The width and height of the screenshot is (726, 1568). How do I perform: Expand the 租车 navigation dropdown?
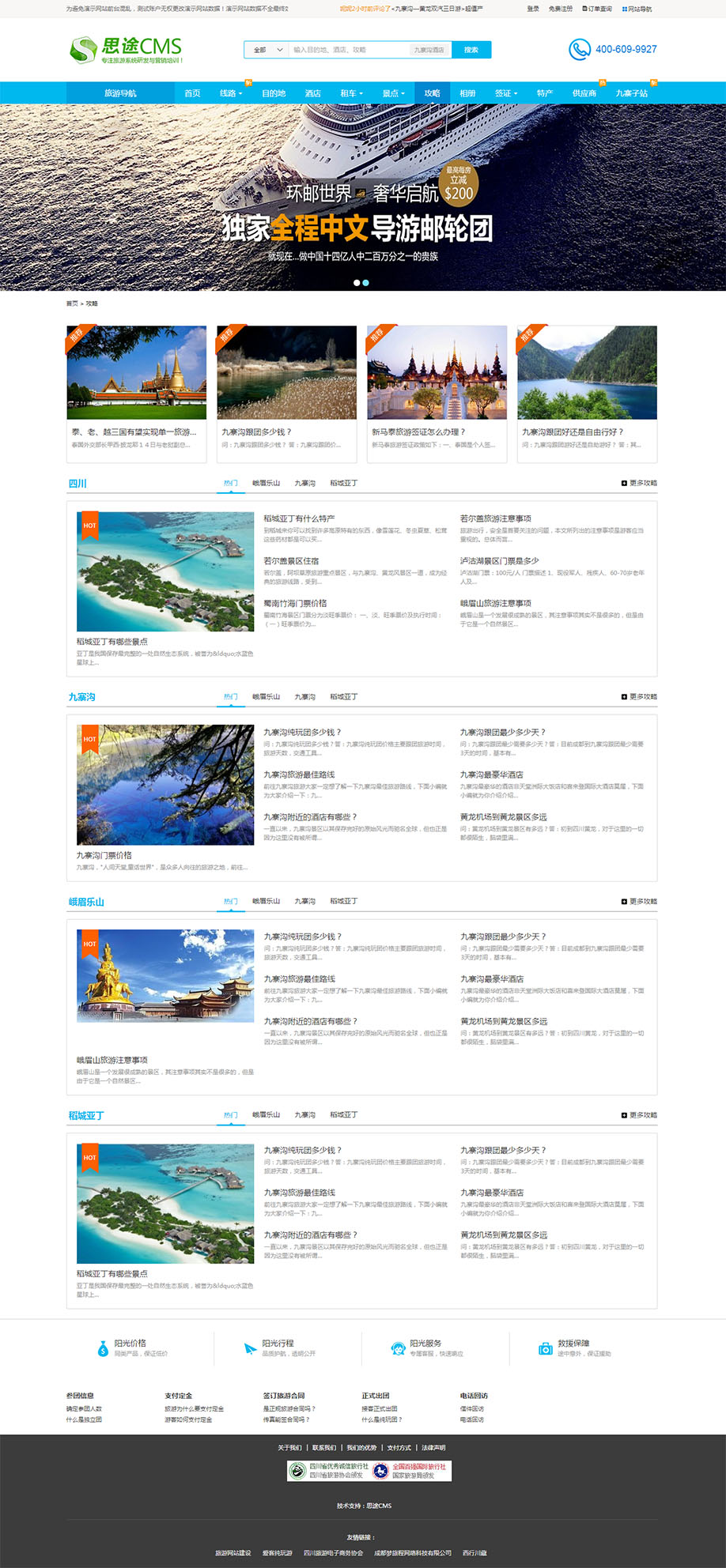[x=351, y=93]
